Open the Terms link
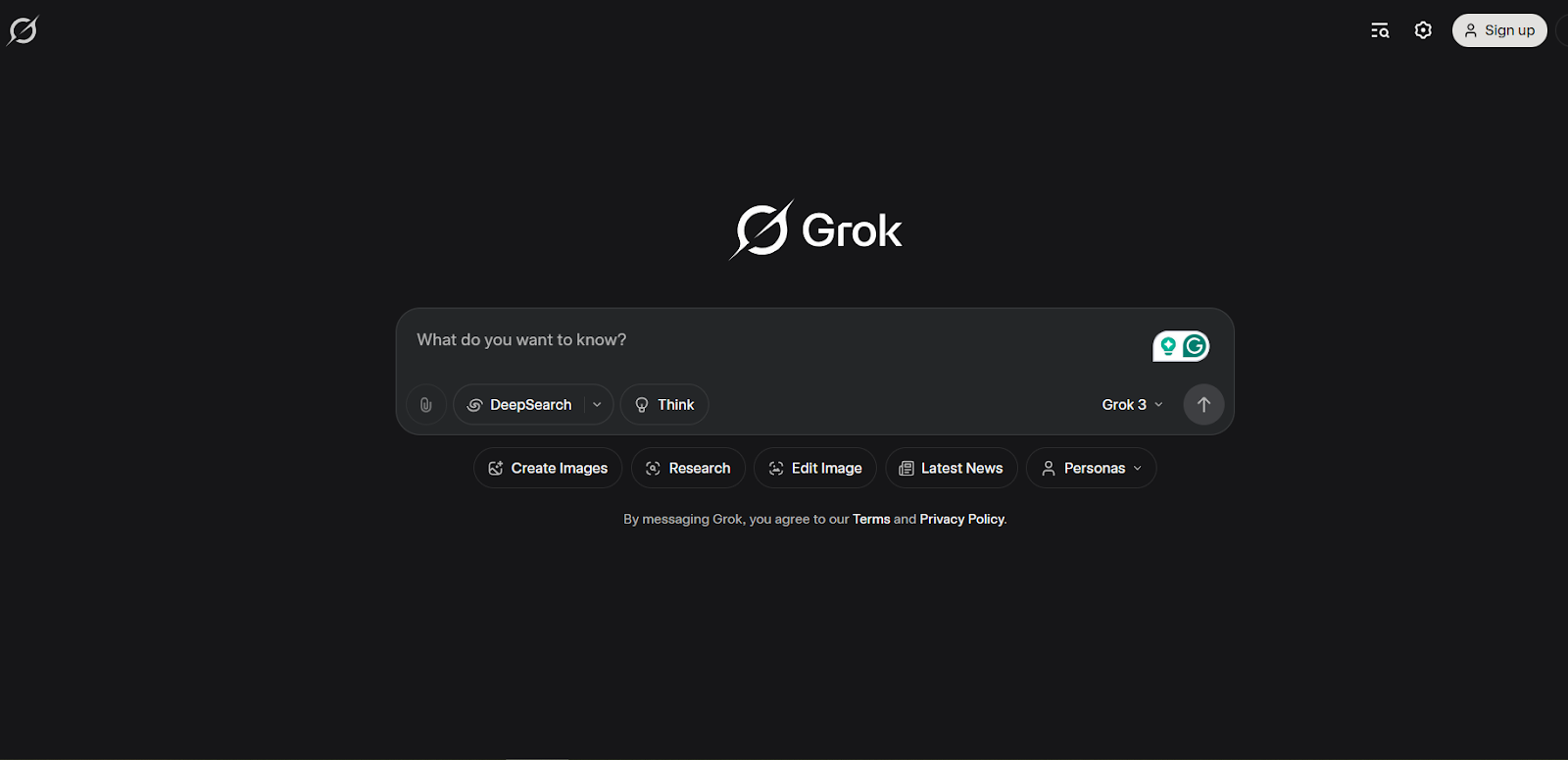This screenshot has height=760, width=1568. [871, 519]
